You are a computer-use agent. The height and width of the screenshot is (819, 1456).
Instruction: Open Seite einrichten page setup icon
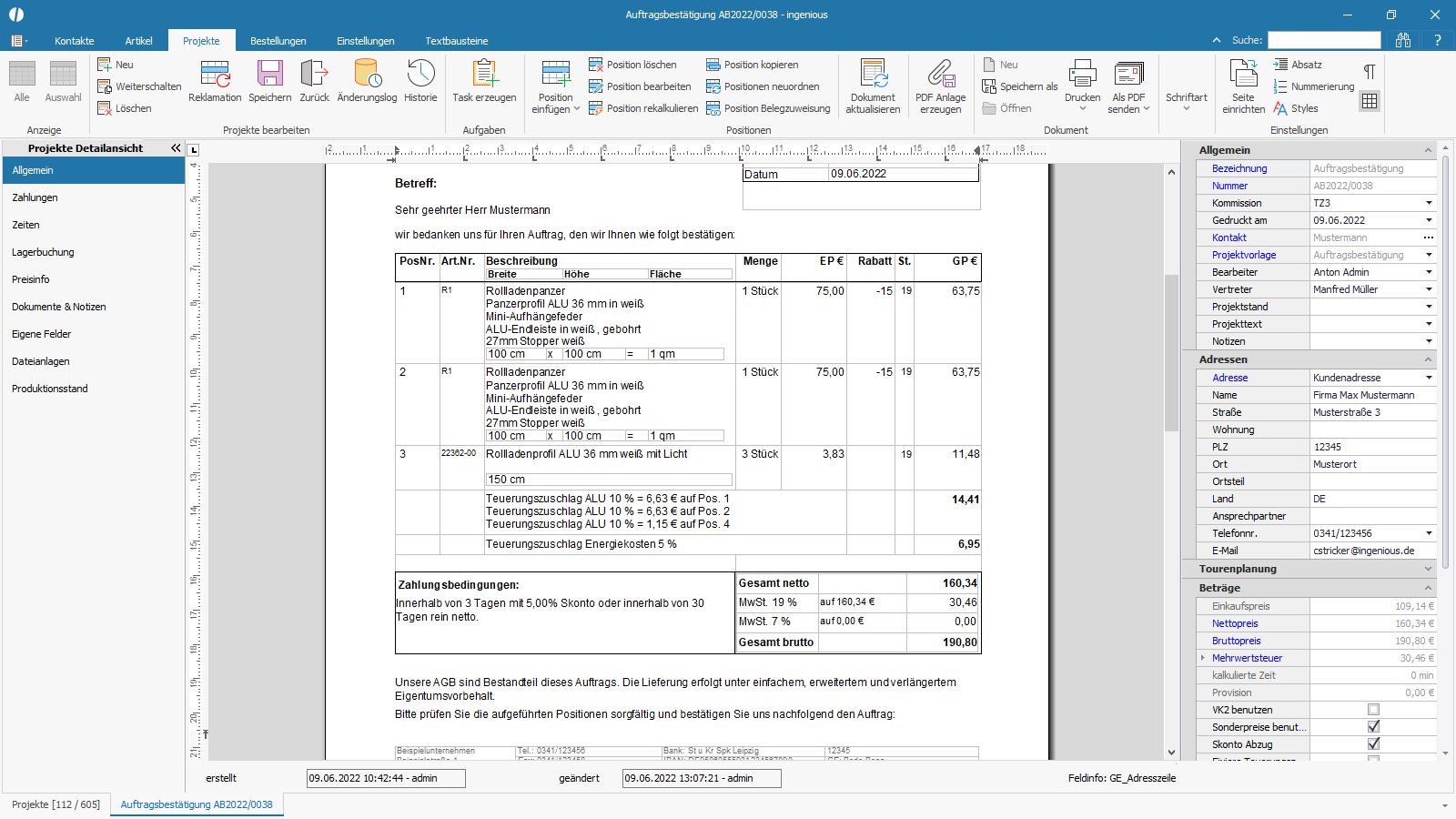click(1243, 75)
